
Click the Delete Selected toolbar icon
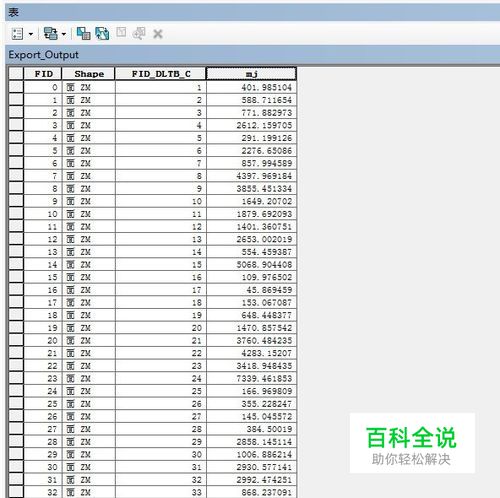158,34
